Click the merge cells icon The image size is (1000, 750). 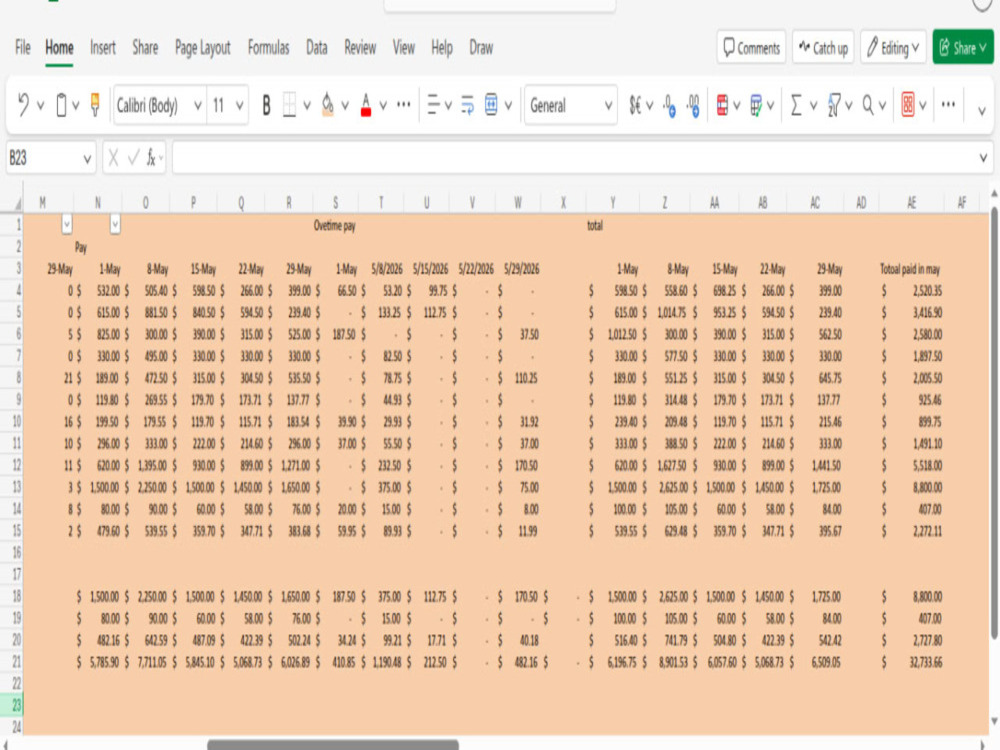491,105
